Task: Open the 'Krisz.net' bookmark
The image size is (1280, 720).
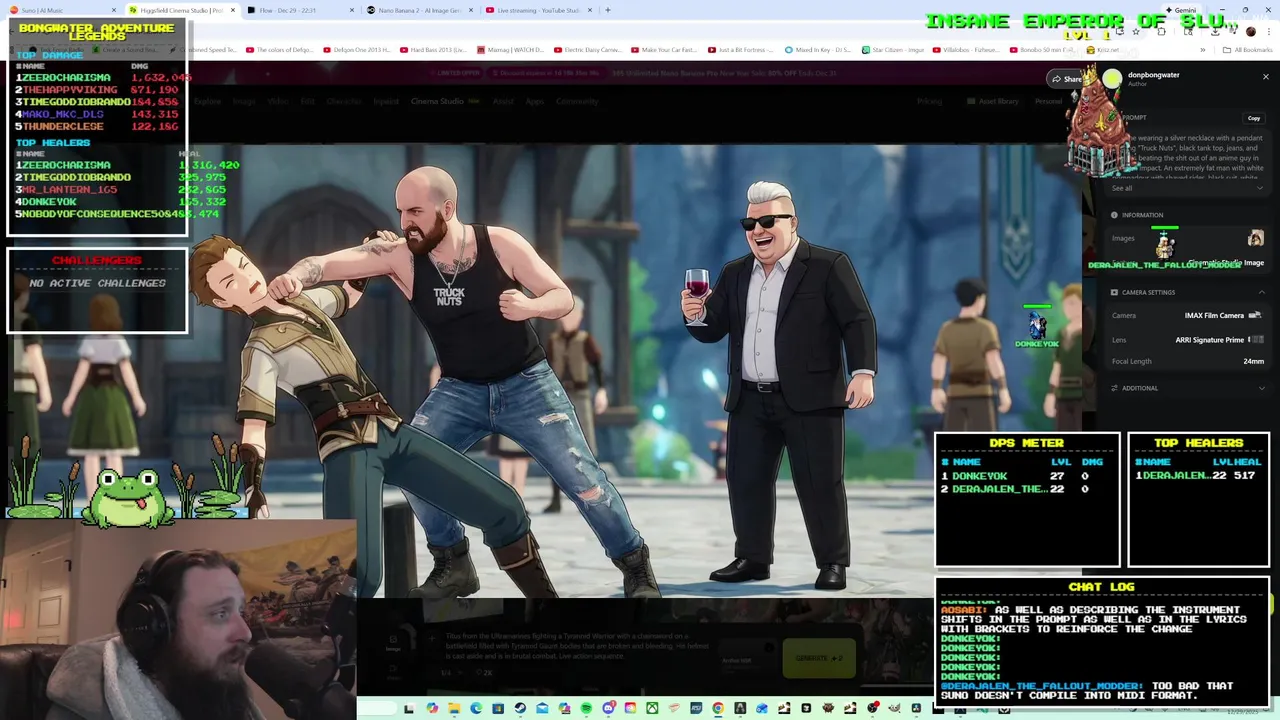Action: pos(1104,50)
